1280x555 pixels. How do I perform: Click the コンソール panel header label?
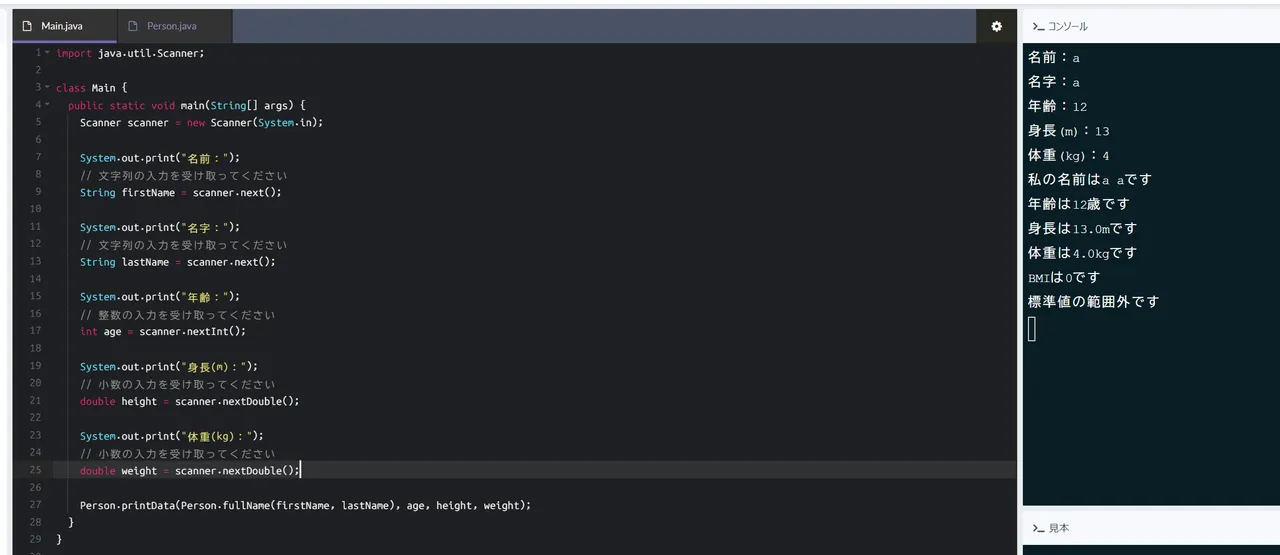[x=1067, y=27]
